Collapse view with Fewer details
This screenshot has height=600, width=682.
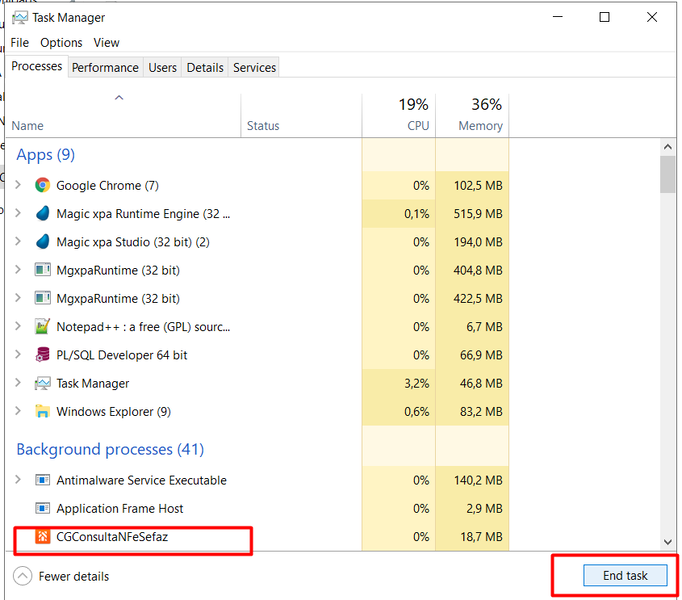pyautogui.click(x=61, y=576)
